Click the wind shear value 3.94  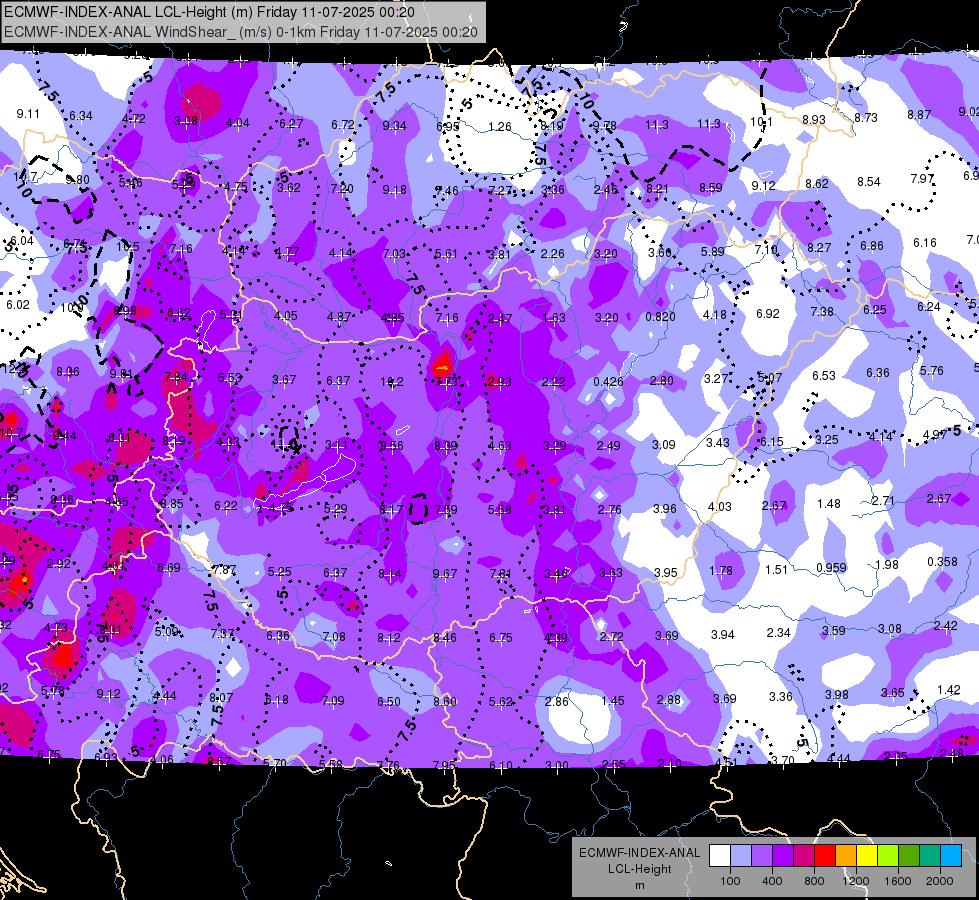click(723, 635)
